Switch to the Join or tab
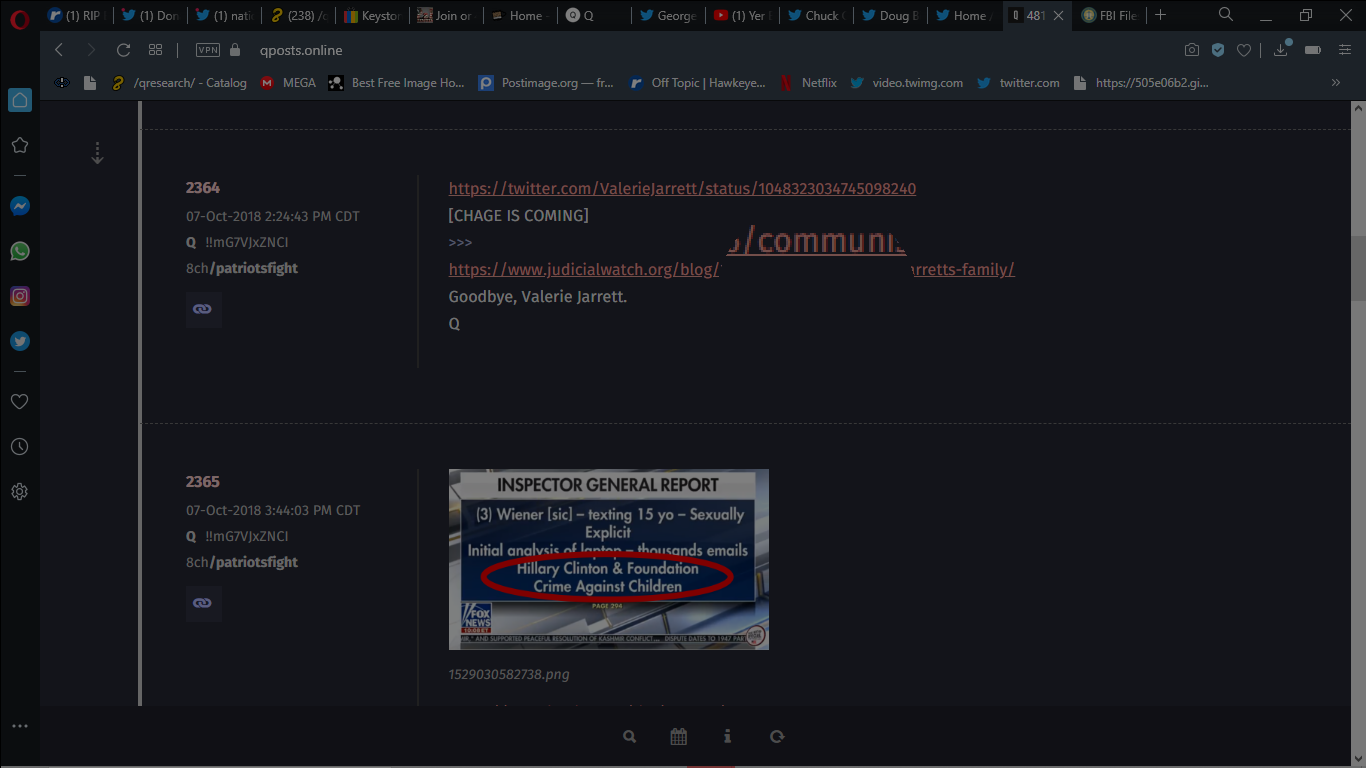This screenshot has width=1366, height=768. (x=446, y=15)
